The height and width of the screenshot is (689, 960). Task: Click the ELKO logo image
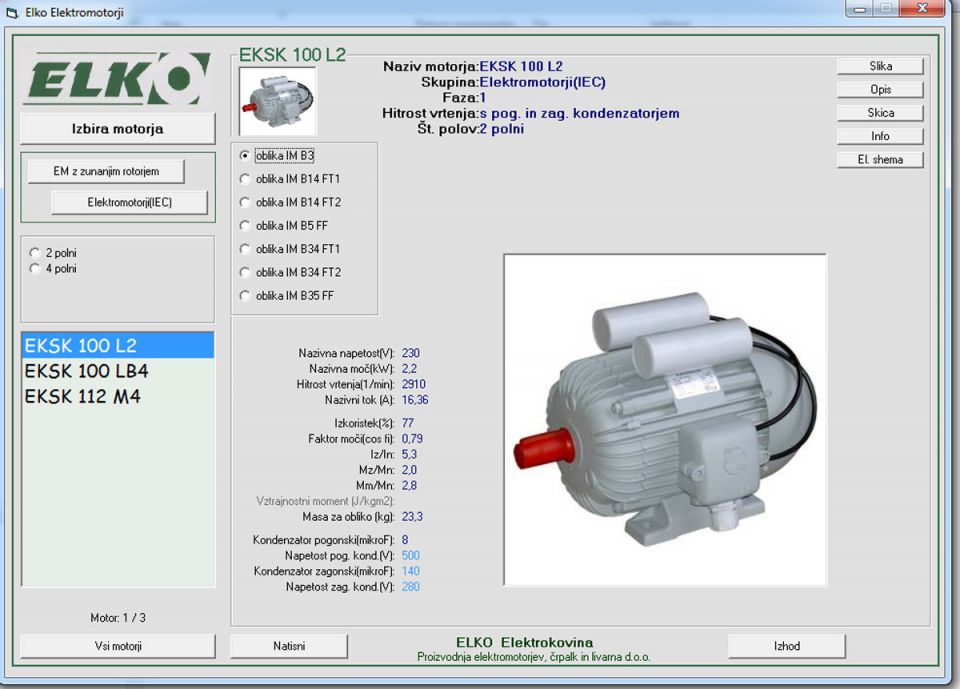tap(118, 77)
